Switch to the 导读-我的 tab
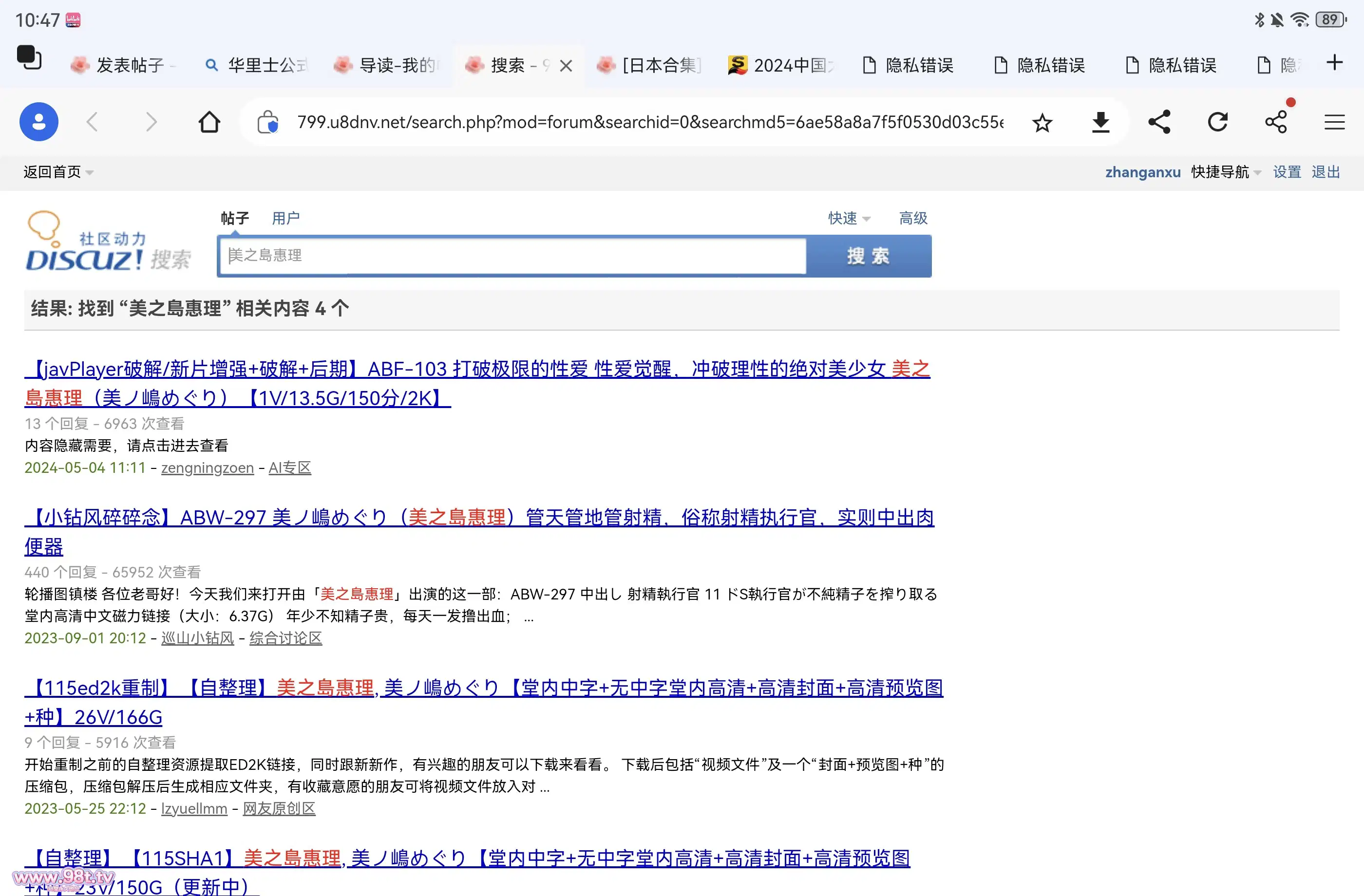Viewport: 1364px width, 896px height. click(x=388, y=65)
